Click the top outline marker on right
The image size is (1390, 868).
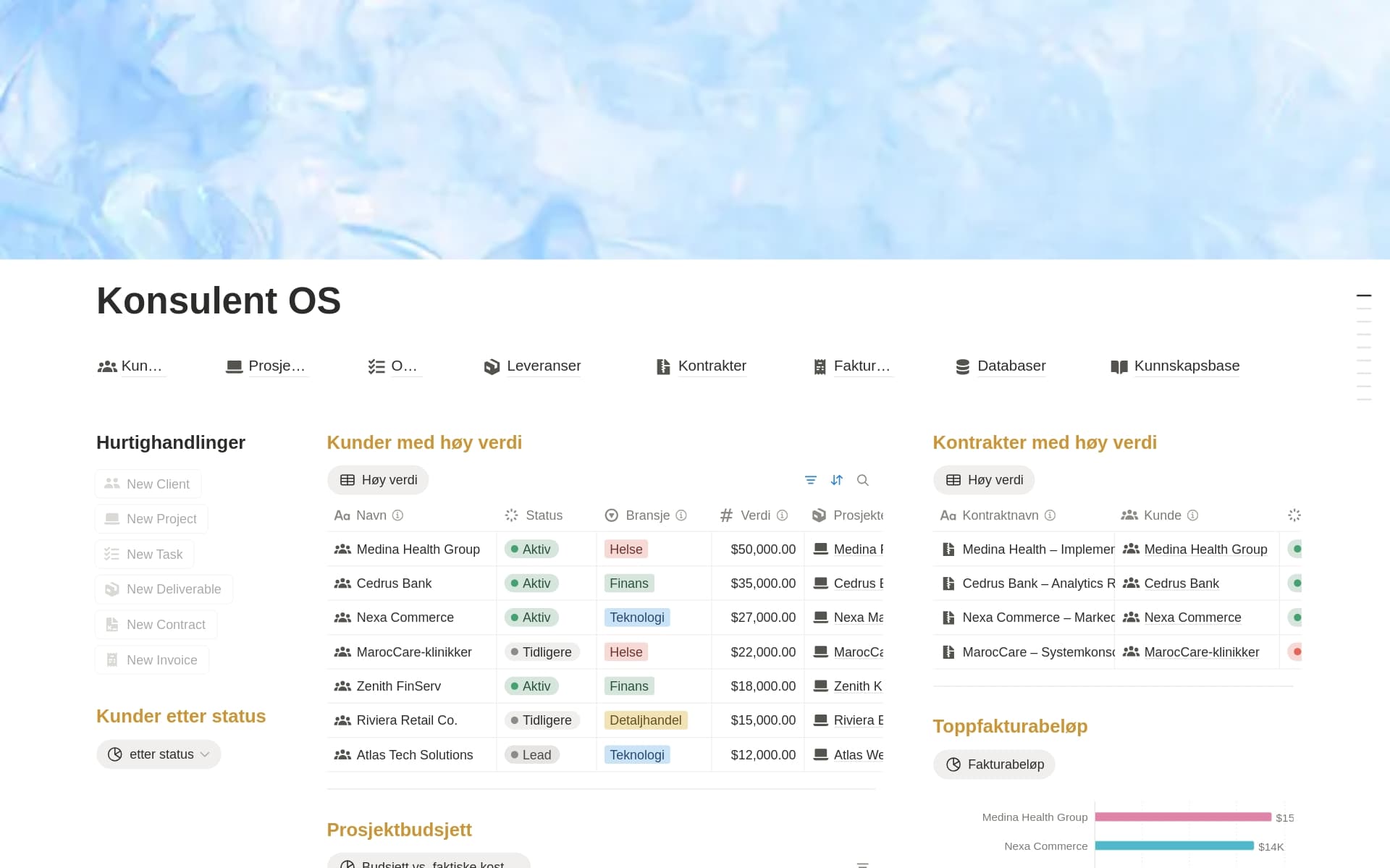coord(1364,295)
